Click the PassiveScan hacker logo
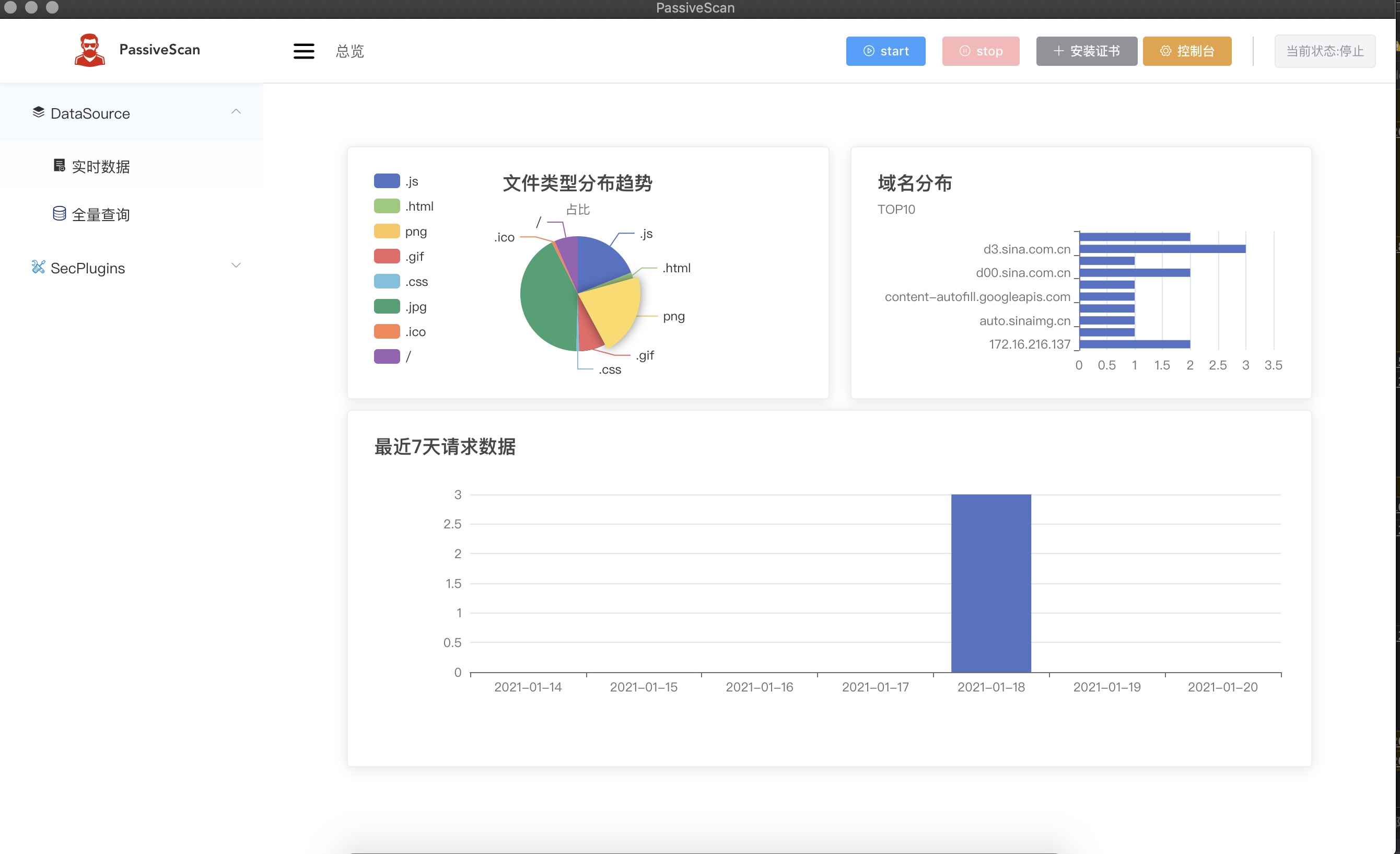Viewport: 1400px width, 854px height. click(x=90, y=50)
